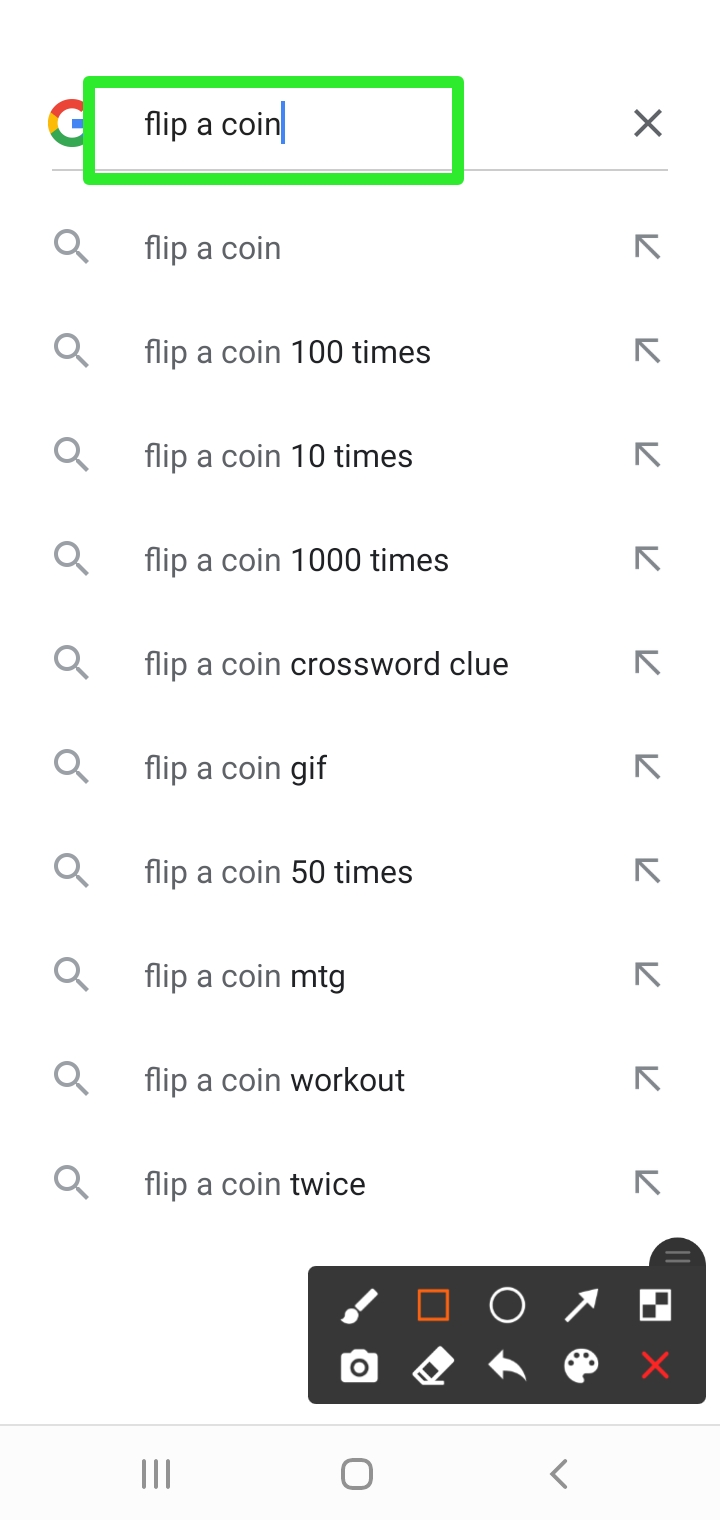Viewport: 720px width, 1520px height.
Task: Select the brush drawing tool
Action: point(359,1306)
